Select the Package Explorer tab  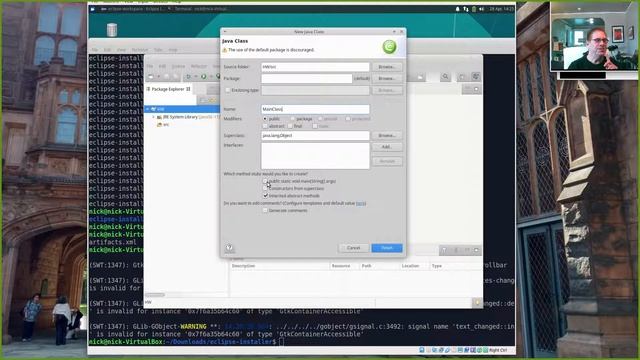(169, 89)
